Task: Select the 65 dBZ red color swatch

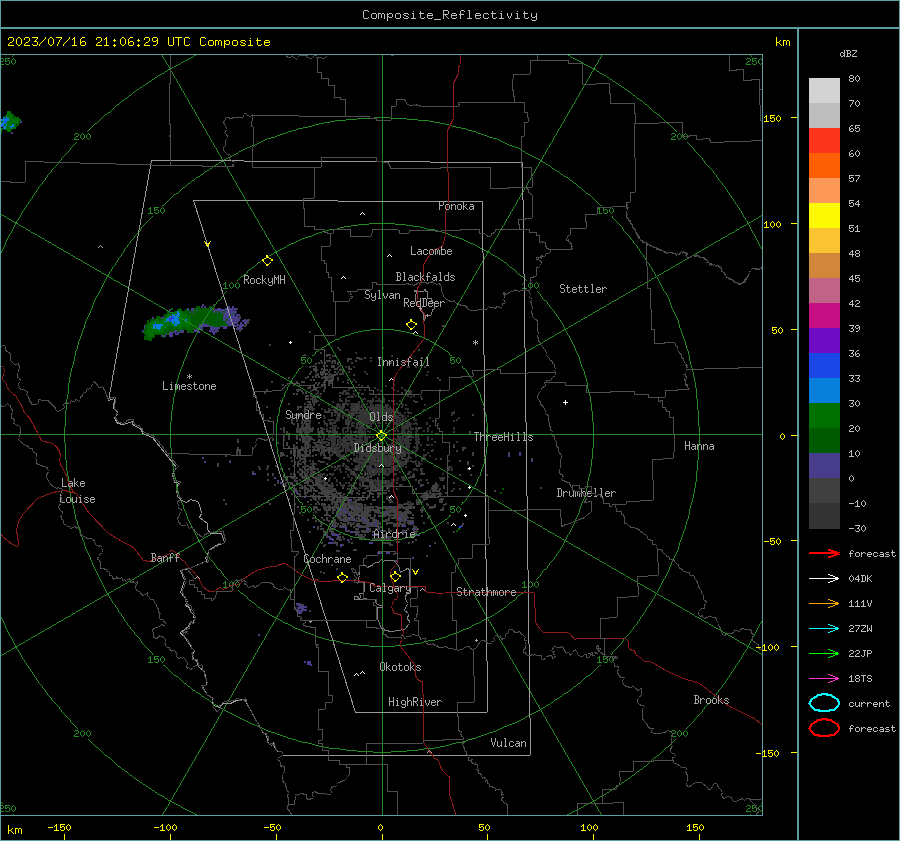Action: 824,140
